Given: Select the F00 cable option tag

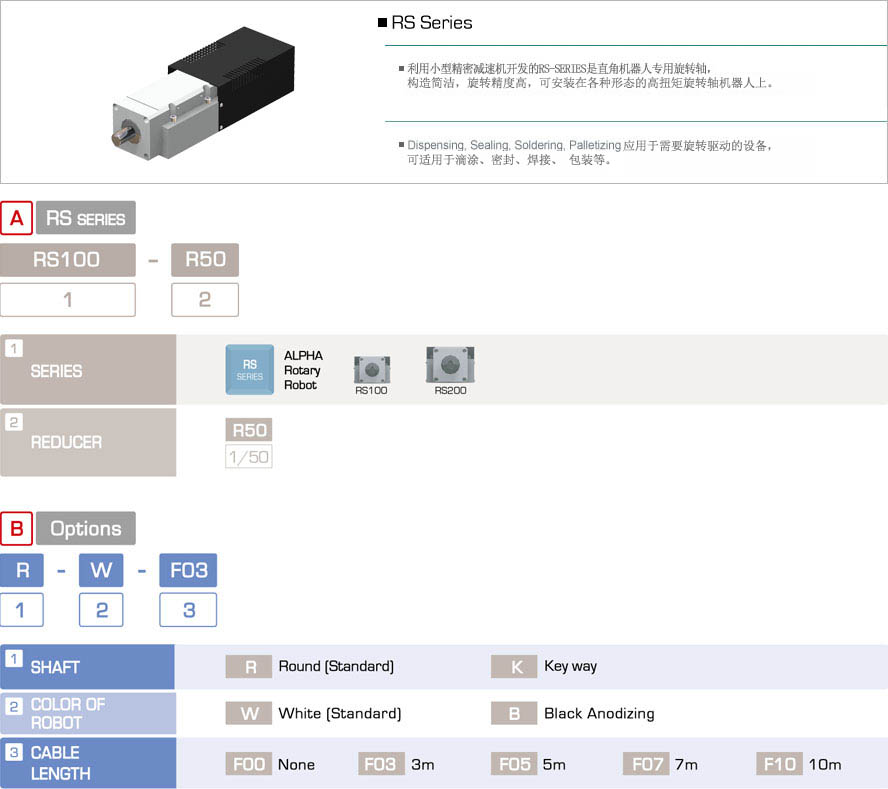Looking at the screenshot, I should [x=249, y=764].
